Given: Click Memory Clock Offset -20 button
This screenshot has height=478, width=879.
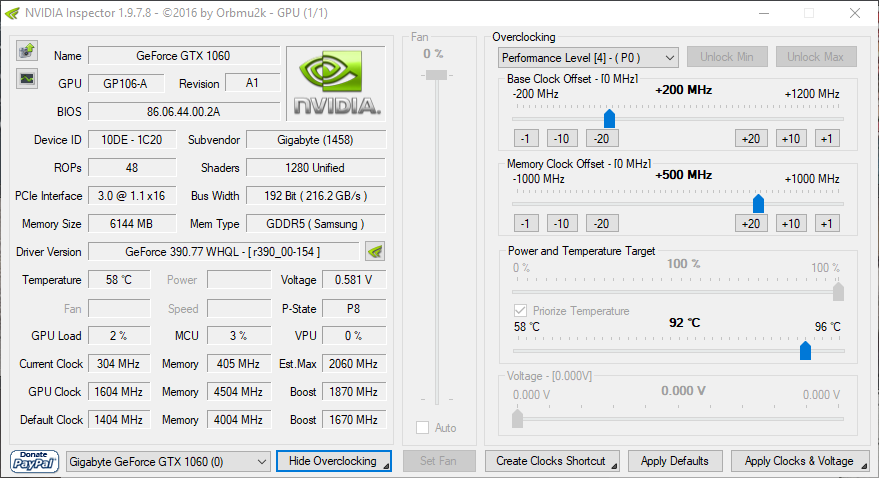Looking at the screenshot, I should point(602,224).
